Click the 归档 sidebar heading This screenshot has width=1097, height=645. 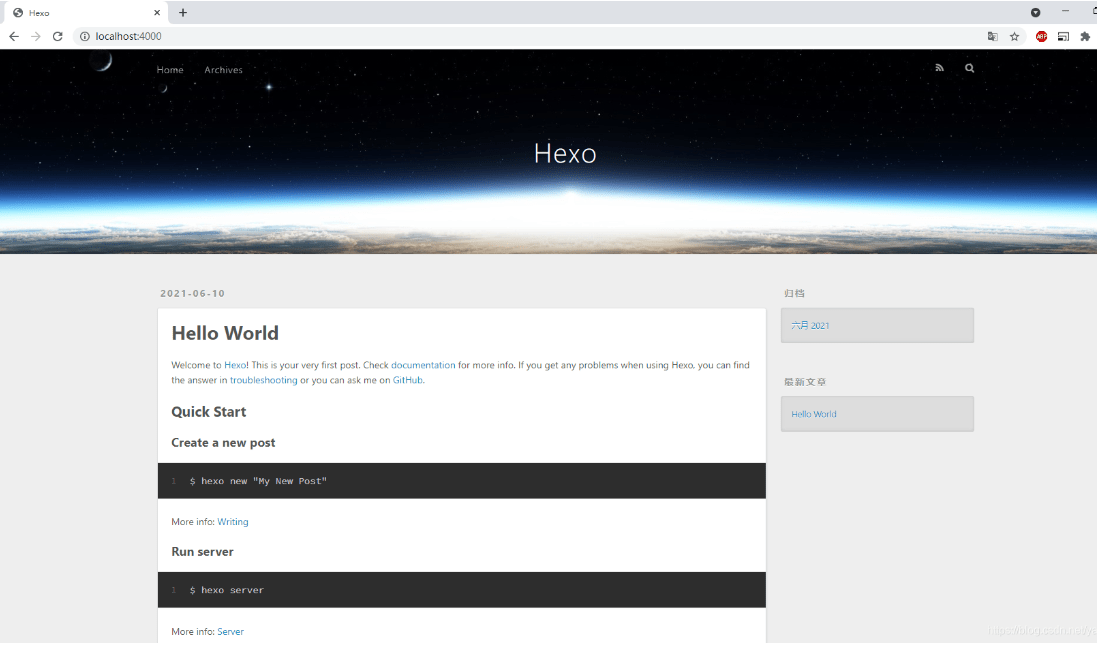[794, 293]
